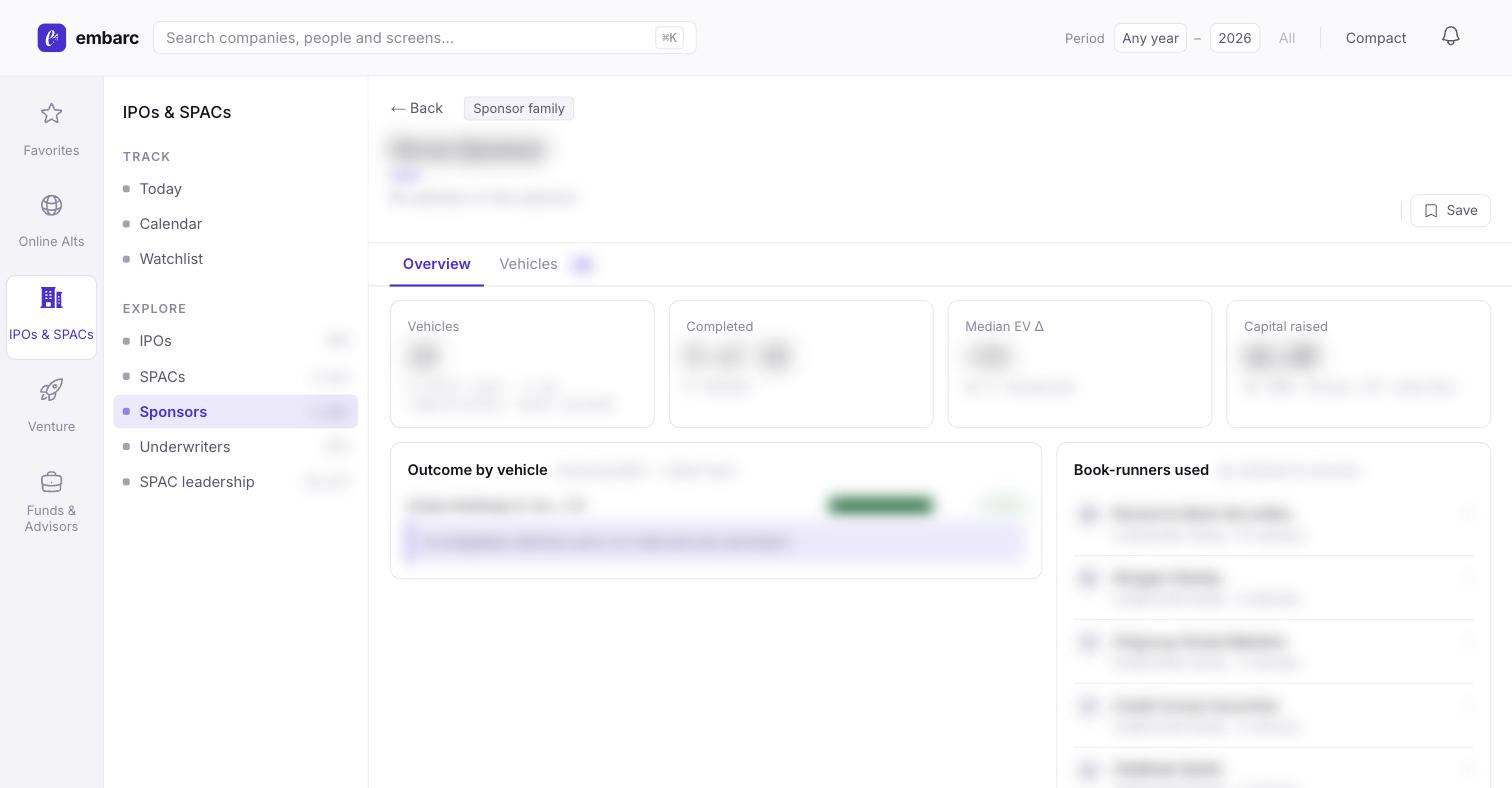Click the Capital raised stat card
The height and width of the screenshot is (788, 1512).
tap(1358, 364)
